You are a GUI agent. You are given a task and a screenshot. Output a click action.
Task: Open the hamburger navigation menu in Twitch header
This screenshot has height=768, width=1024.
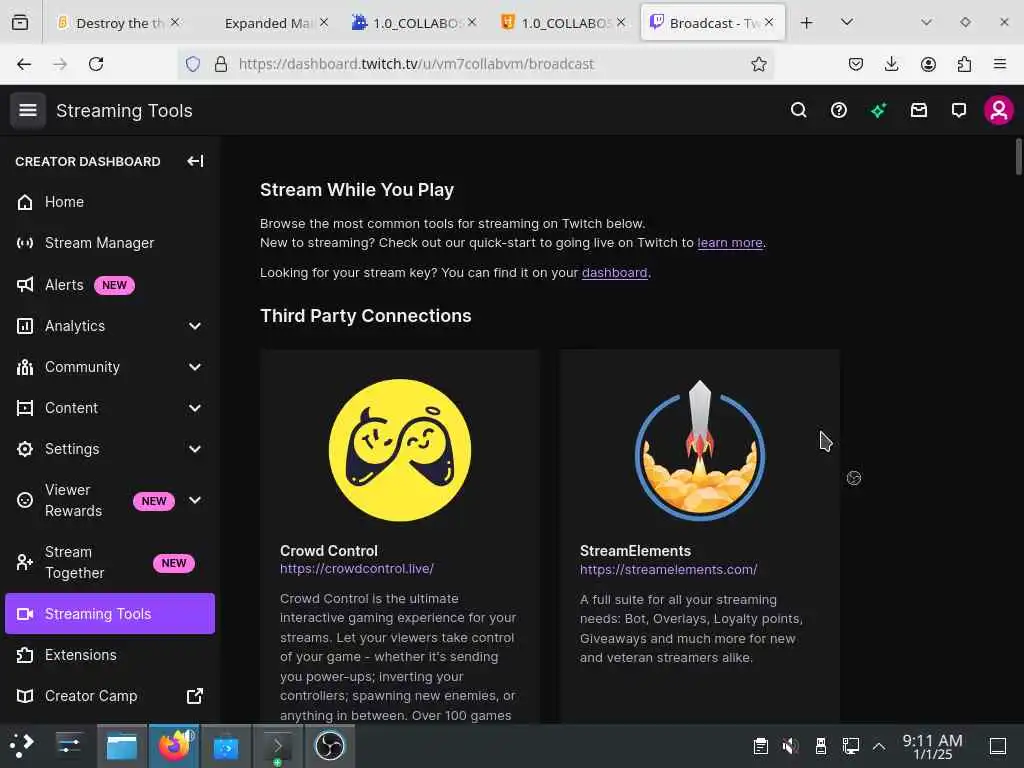(27, 110)
